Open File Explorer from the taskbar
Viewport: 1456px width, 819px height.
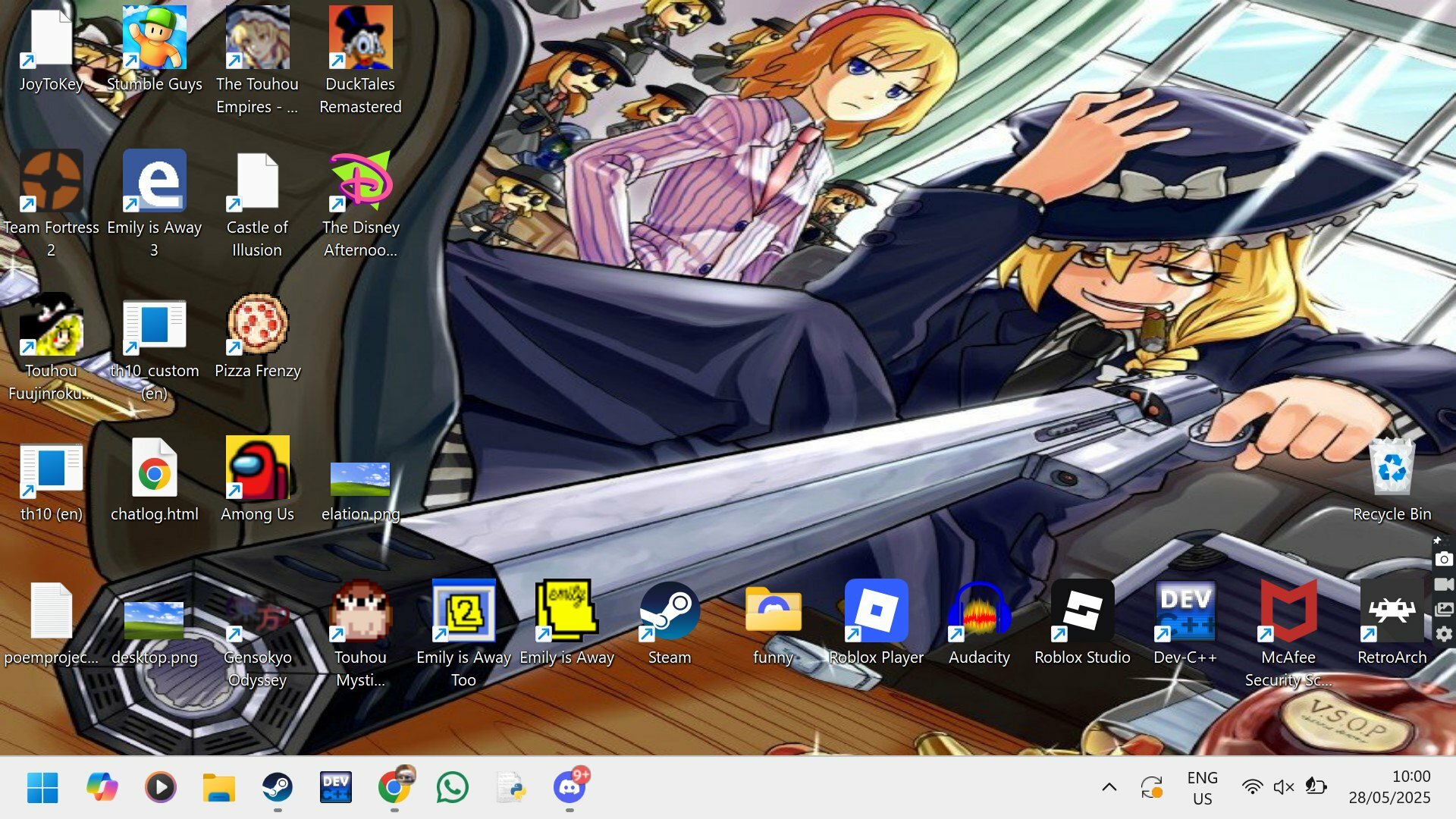(x=219, y=787)
